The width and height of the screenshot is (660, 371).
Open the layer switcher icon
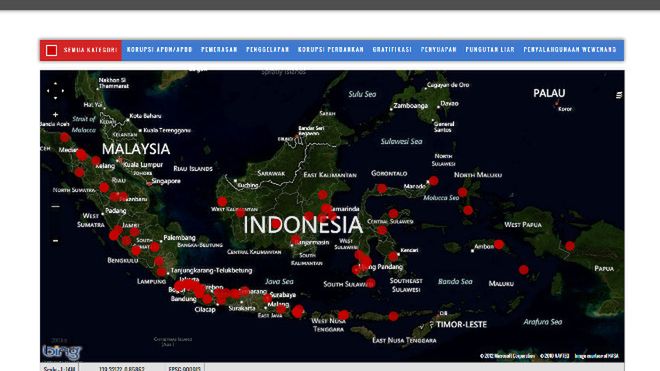point(619,95)
